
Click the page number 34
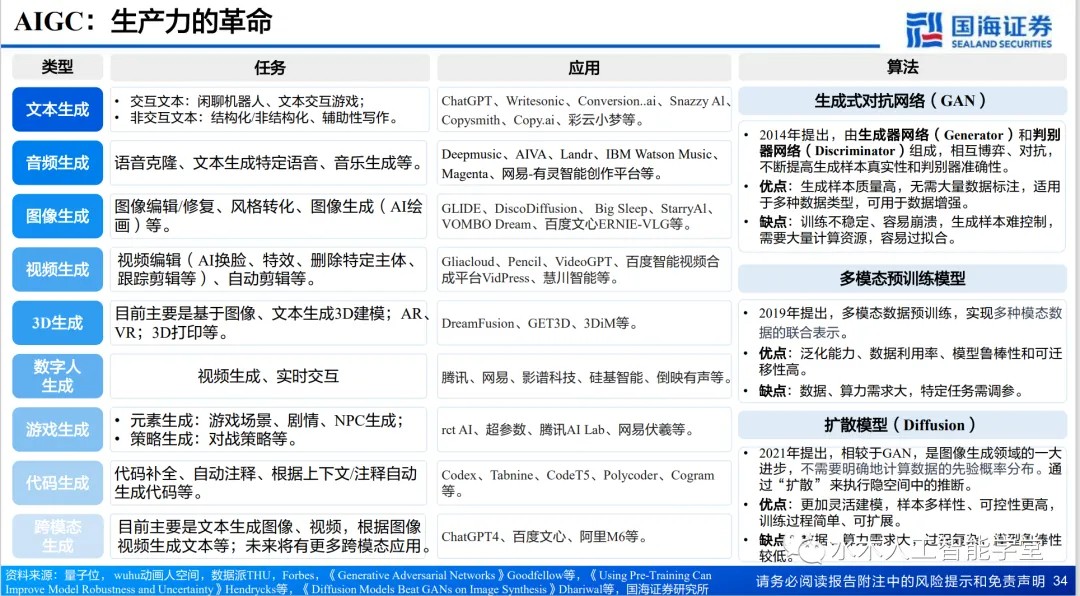click(1061, 581)
